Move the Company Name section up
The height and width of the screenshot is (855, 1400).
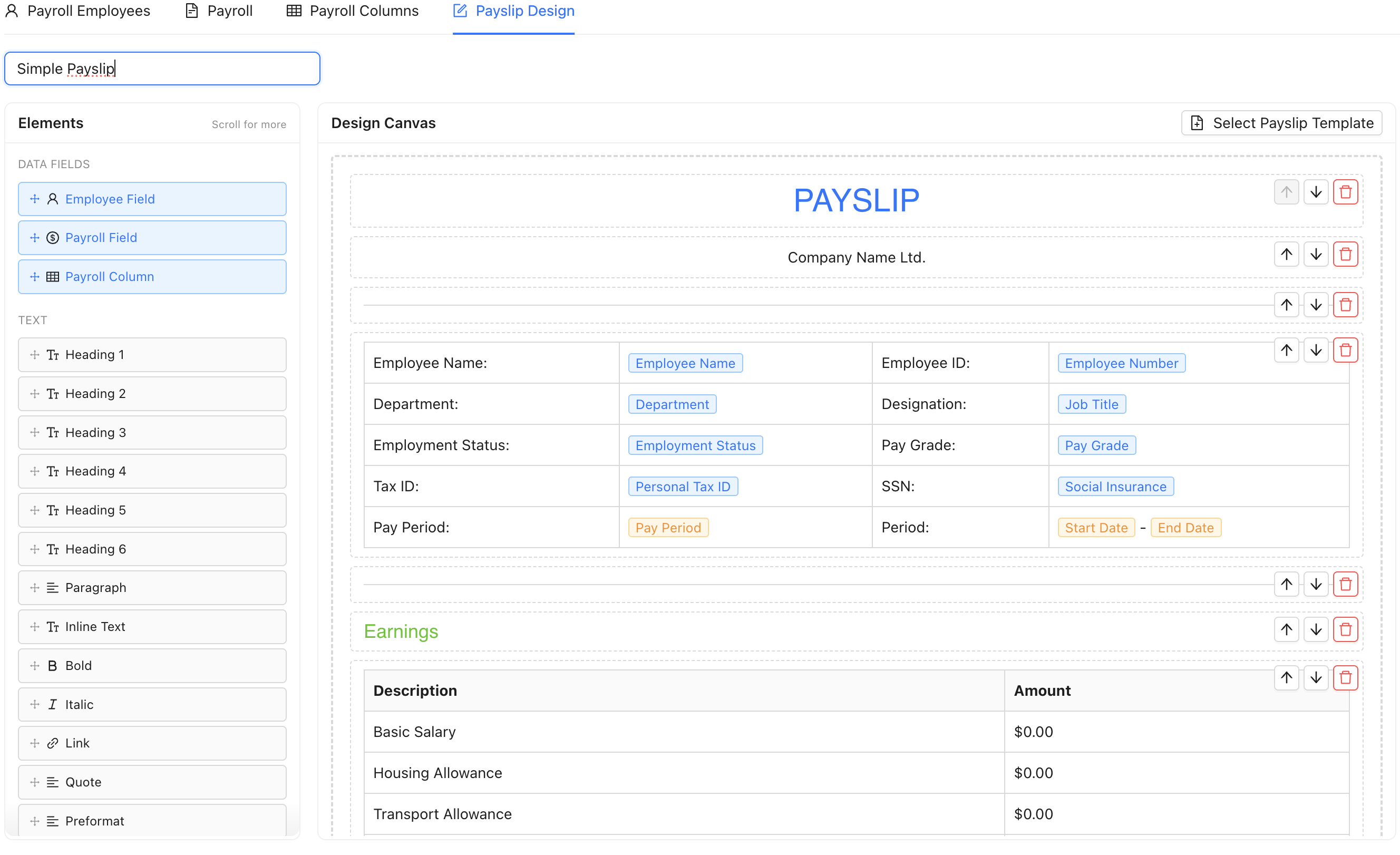coord(1286,254)
